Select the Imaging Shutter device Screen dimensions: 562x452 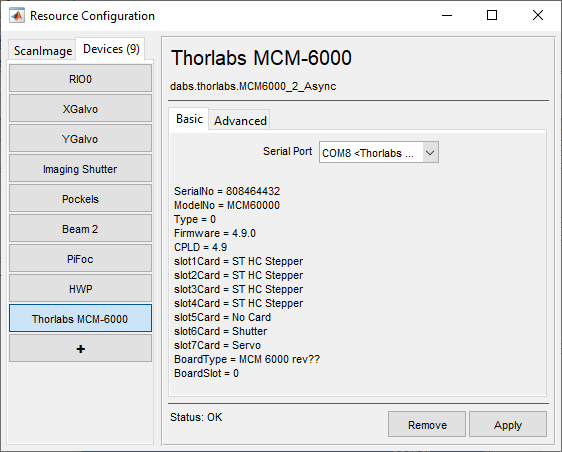[80, 169]
